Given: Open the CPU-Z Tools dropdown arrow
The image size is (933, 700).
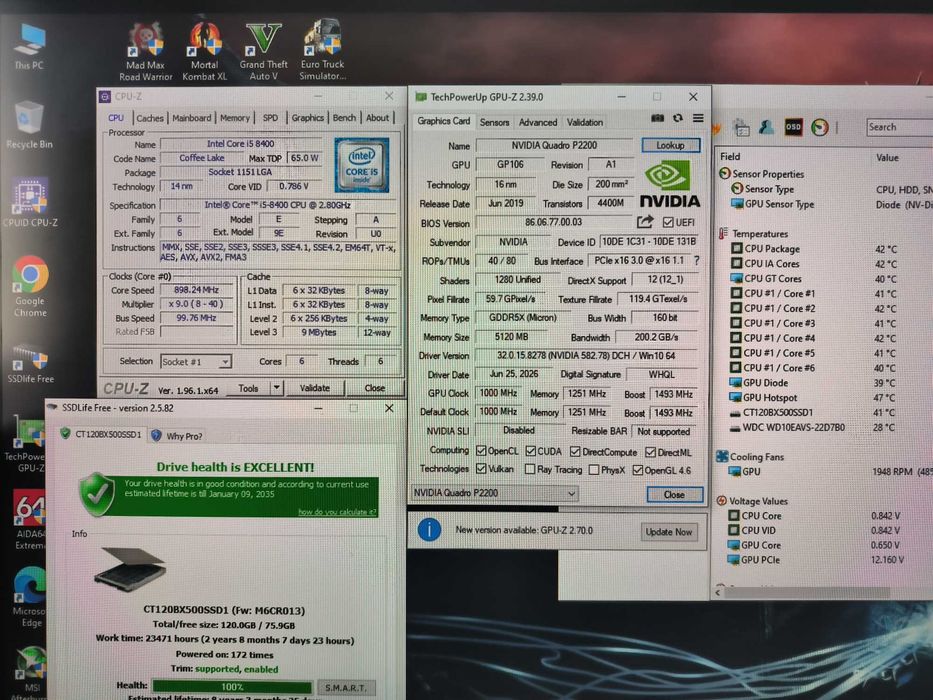Looking at the screenshot, I should (276, 388).
